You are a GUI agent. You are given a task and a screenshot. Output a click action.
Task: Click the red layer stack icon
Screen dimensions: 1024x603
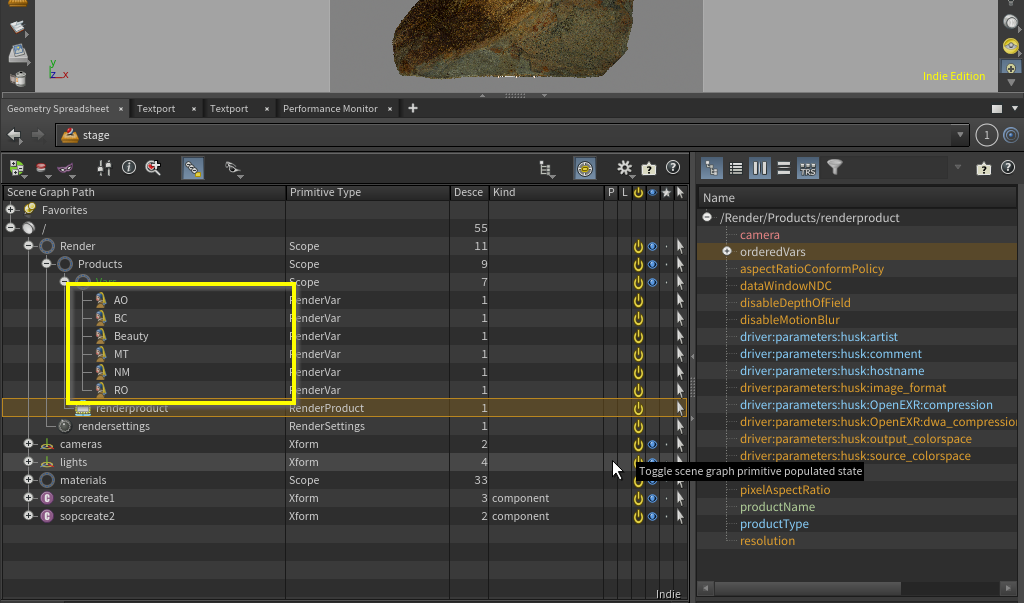[42, 169]
